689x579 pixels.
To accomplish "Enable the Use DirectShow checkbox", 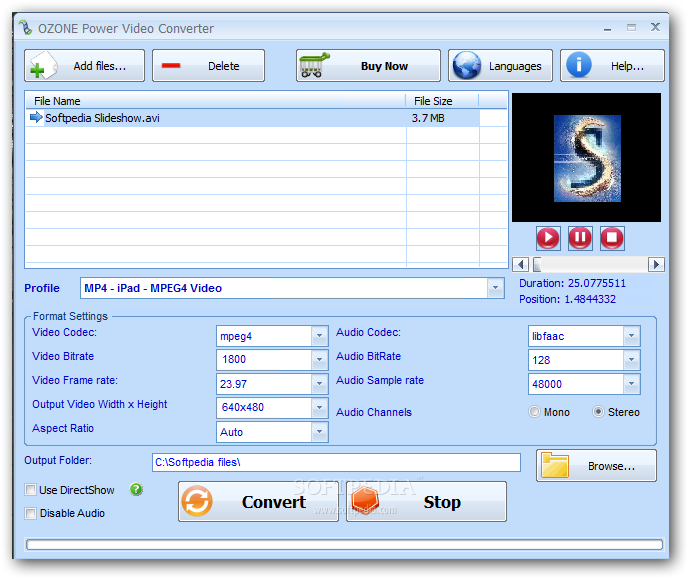I will [x=30, y=489].
